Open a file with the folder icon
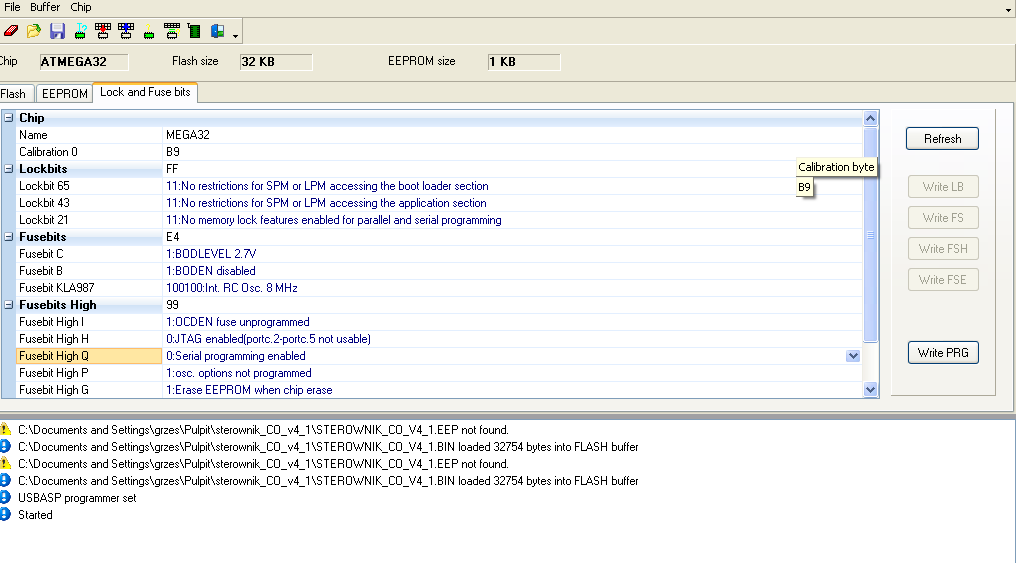Screen dimensions: 1016x563 (x=34, y=31)
